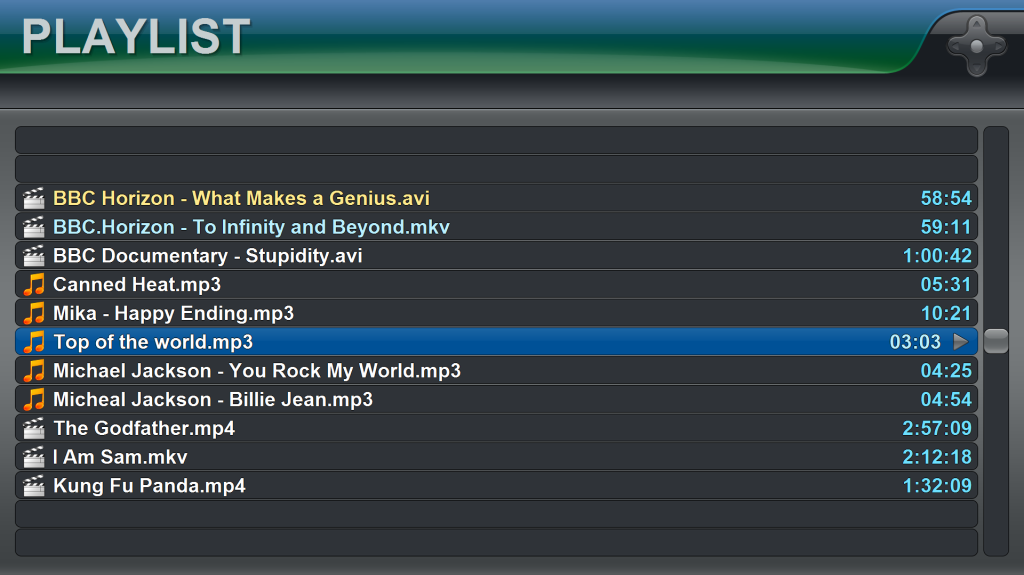Click the 2:57:09 duration of The Godfather
This screenshot has height=575, width=1024.
coord(936,428)
